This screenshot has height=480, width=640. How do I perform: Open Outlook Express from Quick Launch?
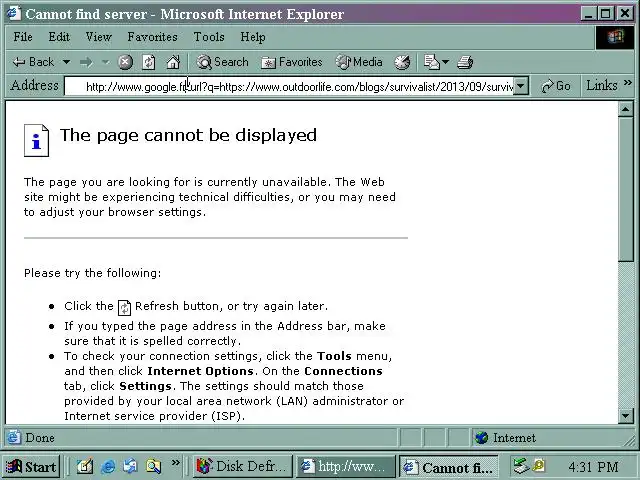click(131, 466)
